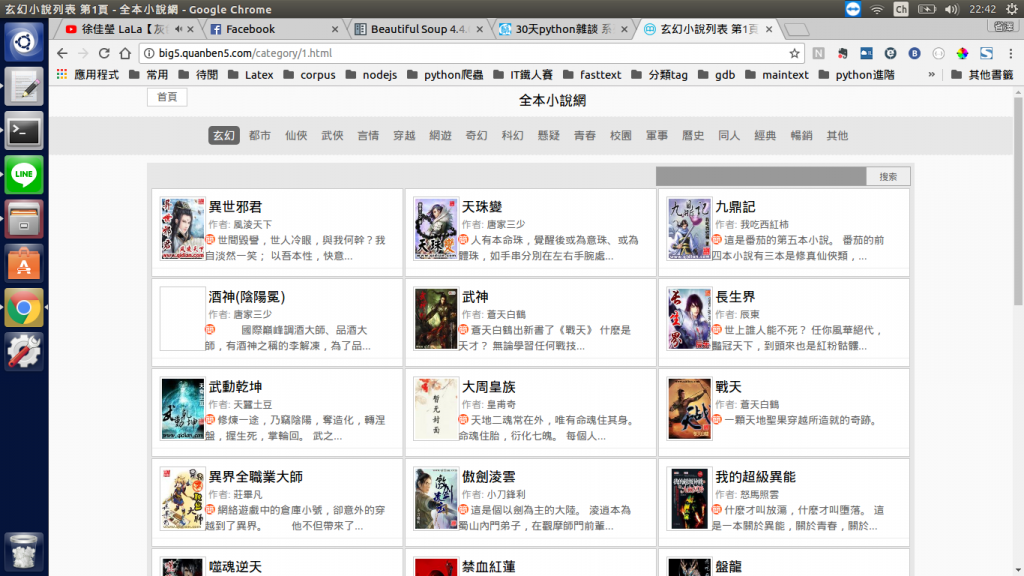Click the 搜索 search button
The image size is (1024, 576).
tap(888, 176)
